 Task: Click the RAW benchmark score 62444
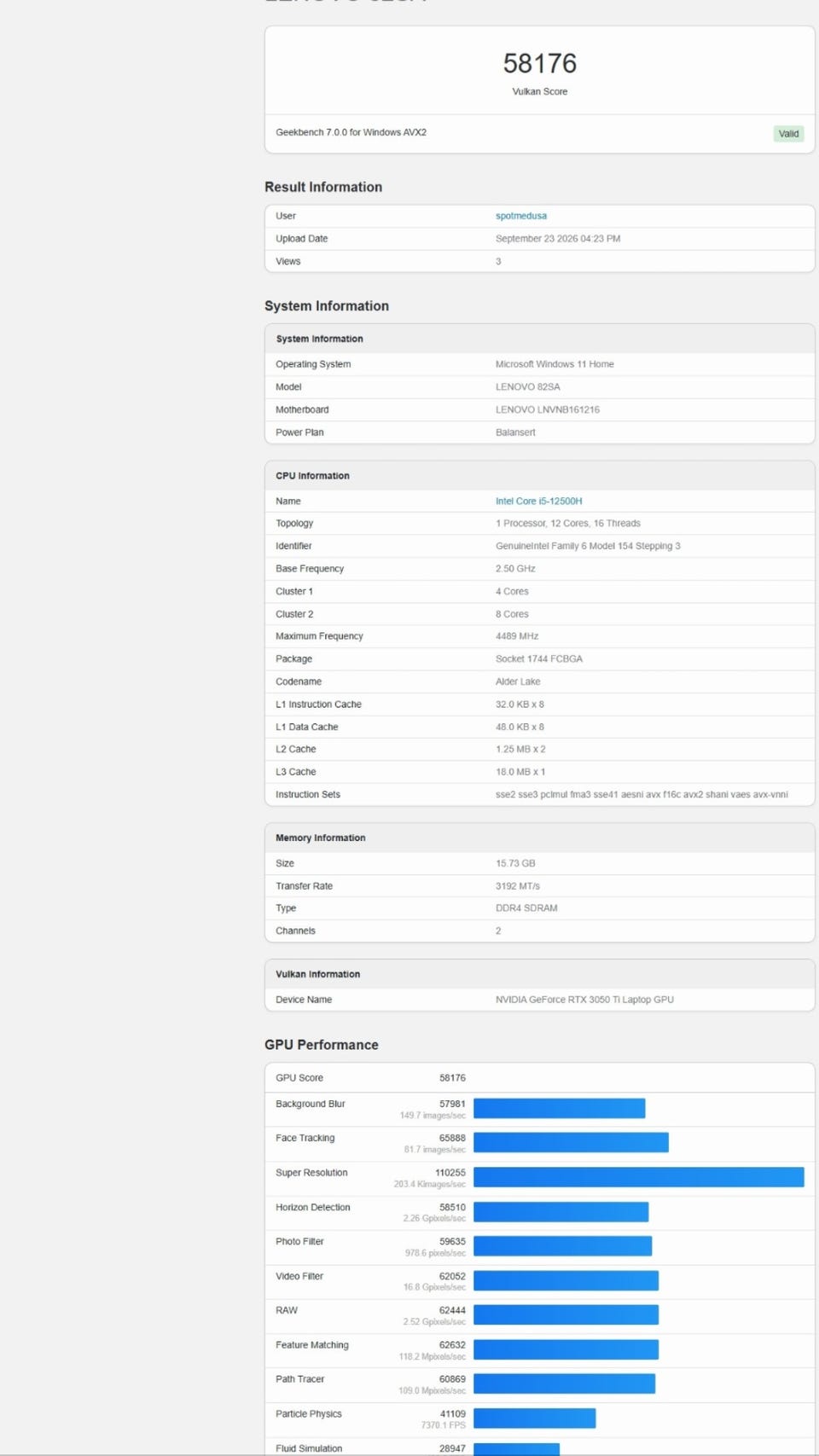pos(452,1310)
